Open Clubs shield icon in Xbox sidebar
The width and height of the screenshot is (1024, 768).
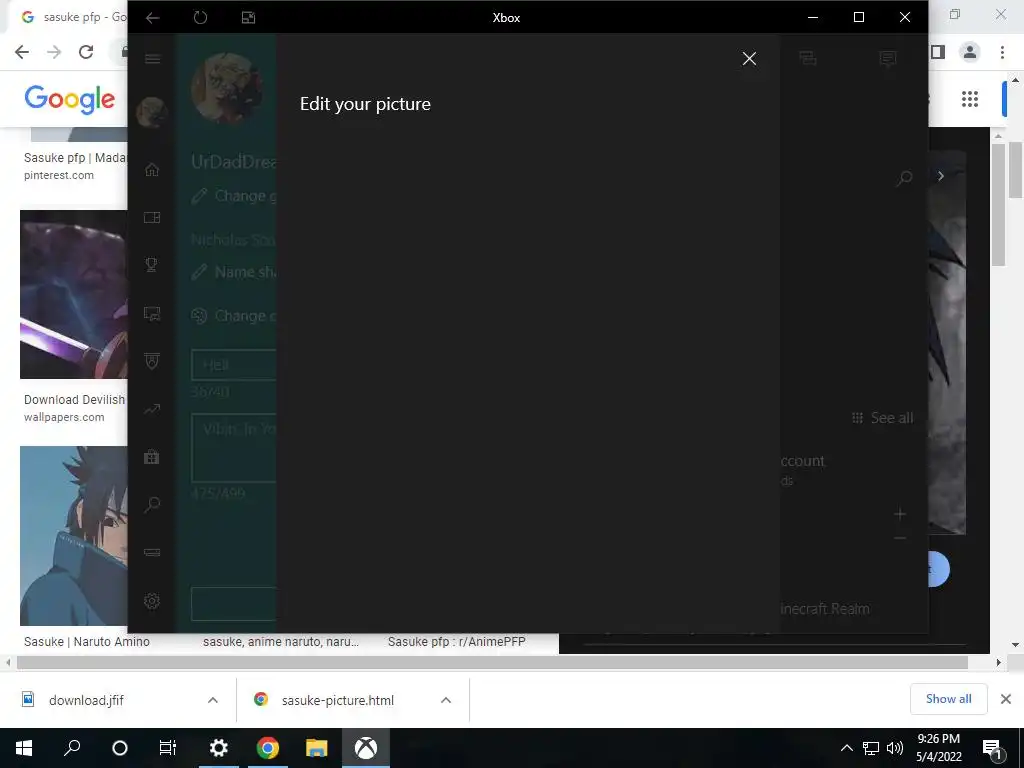click(x=152, y=361)
